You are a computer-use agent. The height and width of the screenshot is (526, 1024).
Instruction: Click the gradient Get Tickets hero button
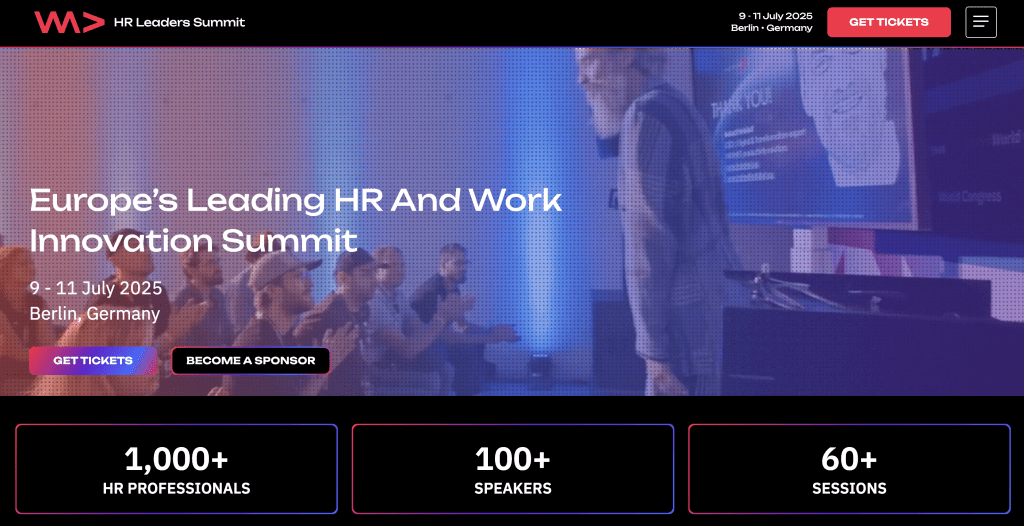[x=93, y=361]
